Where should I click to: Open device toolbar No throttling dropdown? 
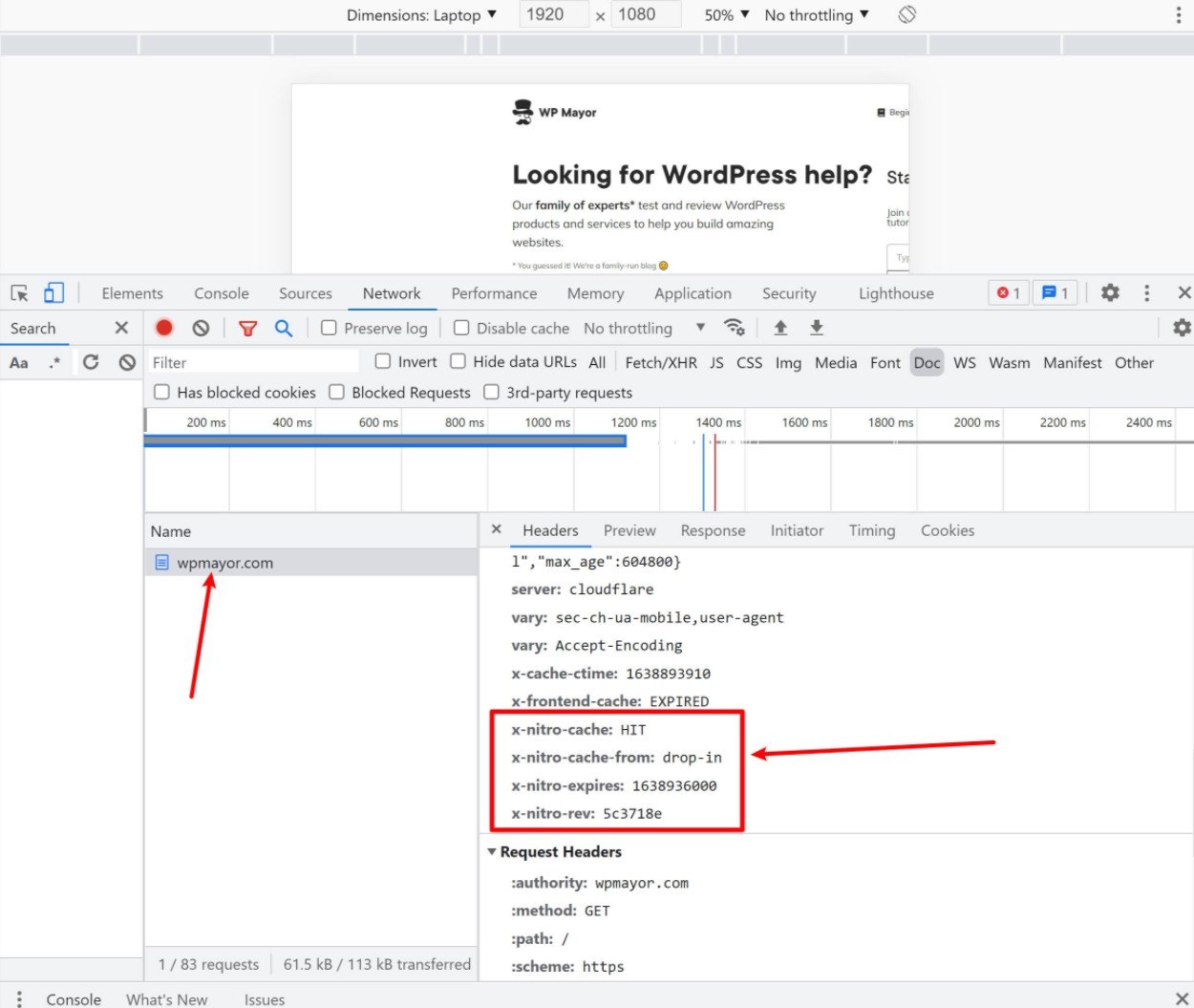pyautogui.click(x=817, y=15)
